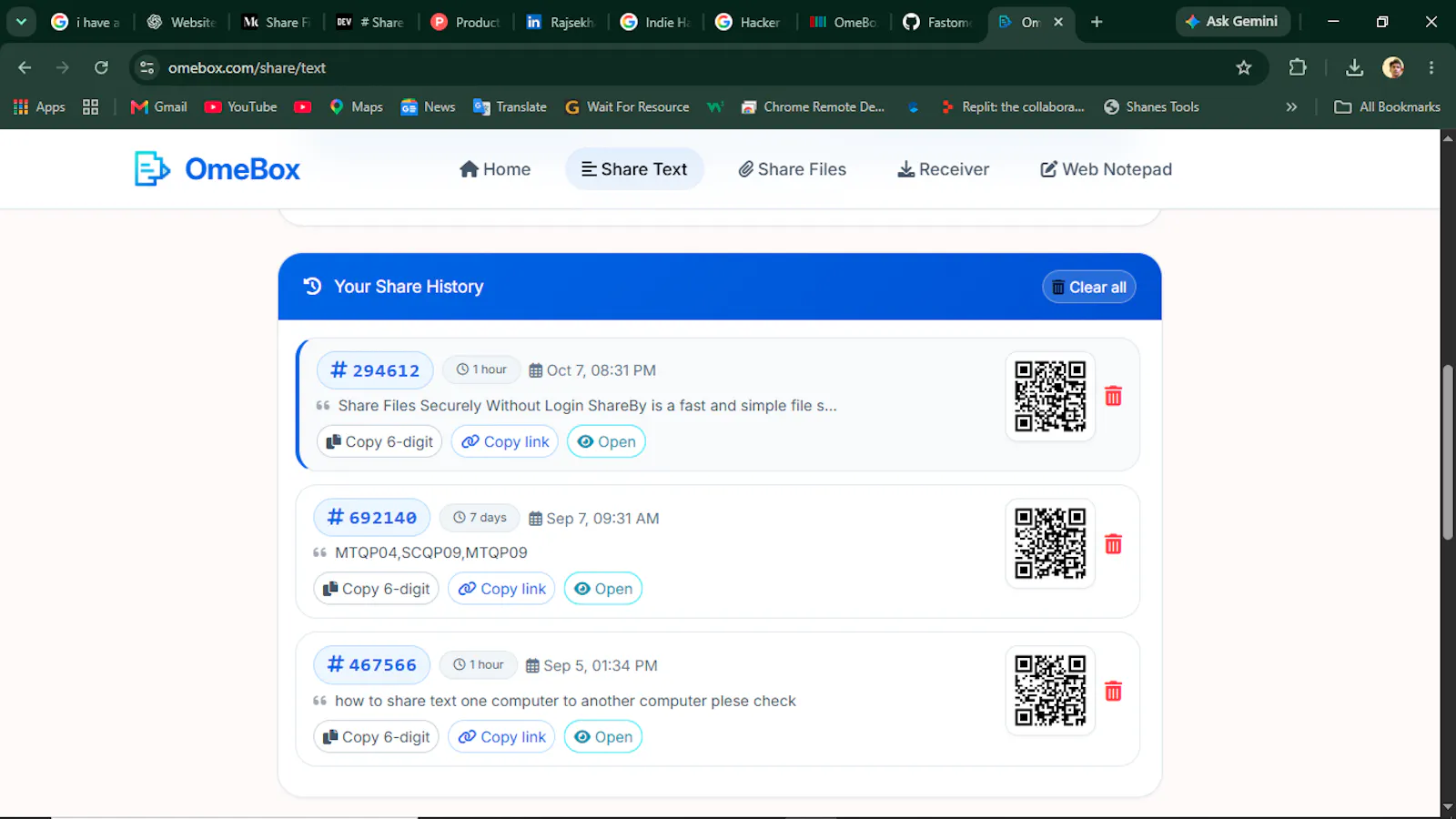Delete the 294612 share entry

point(1113,396)
